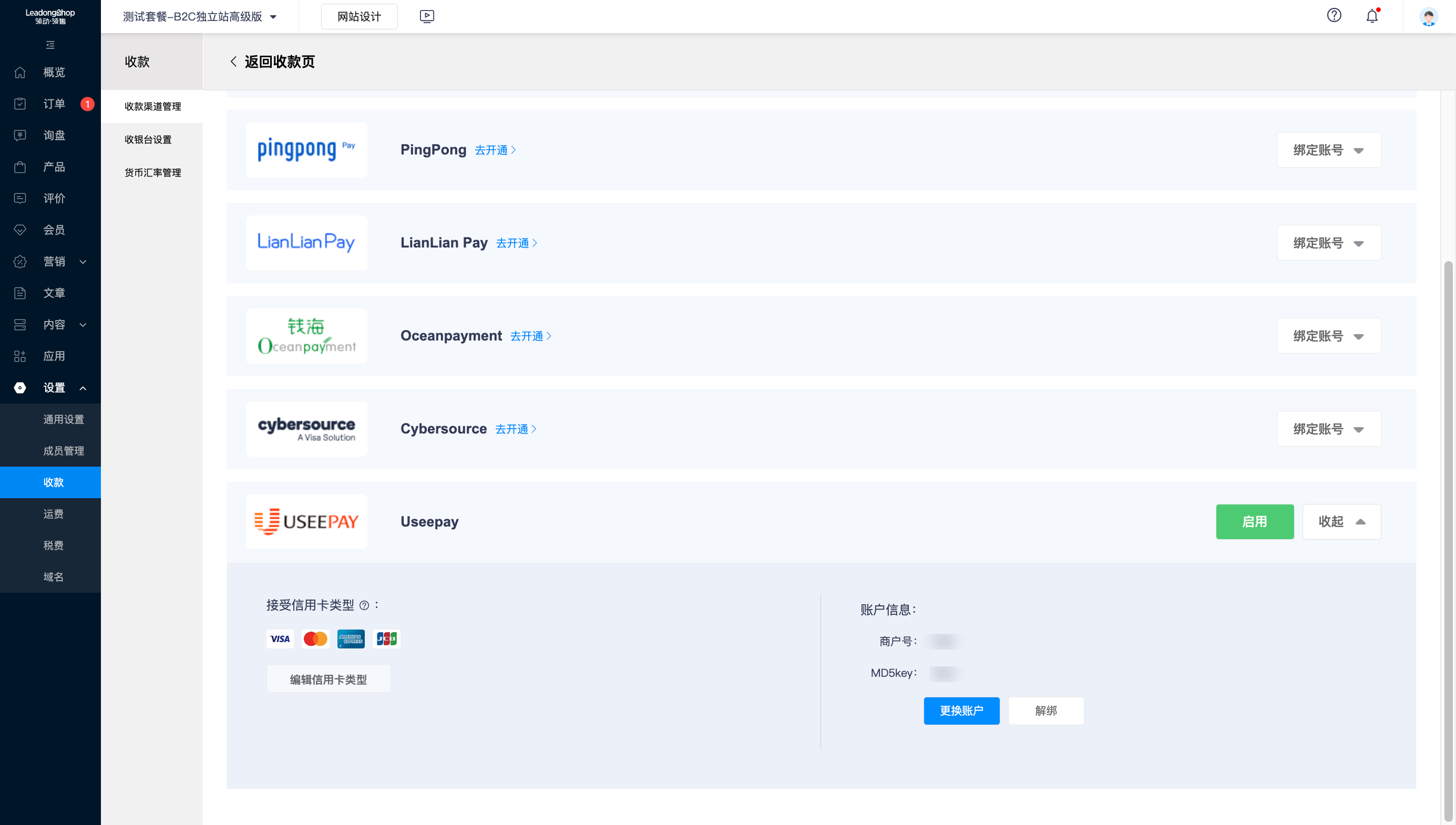Click the user avatar icon
Viewport: 1456px width, 825px height.
[1428, 16]
